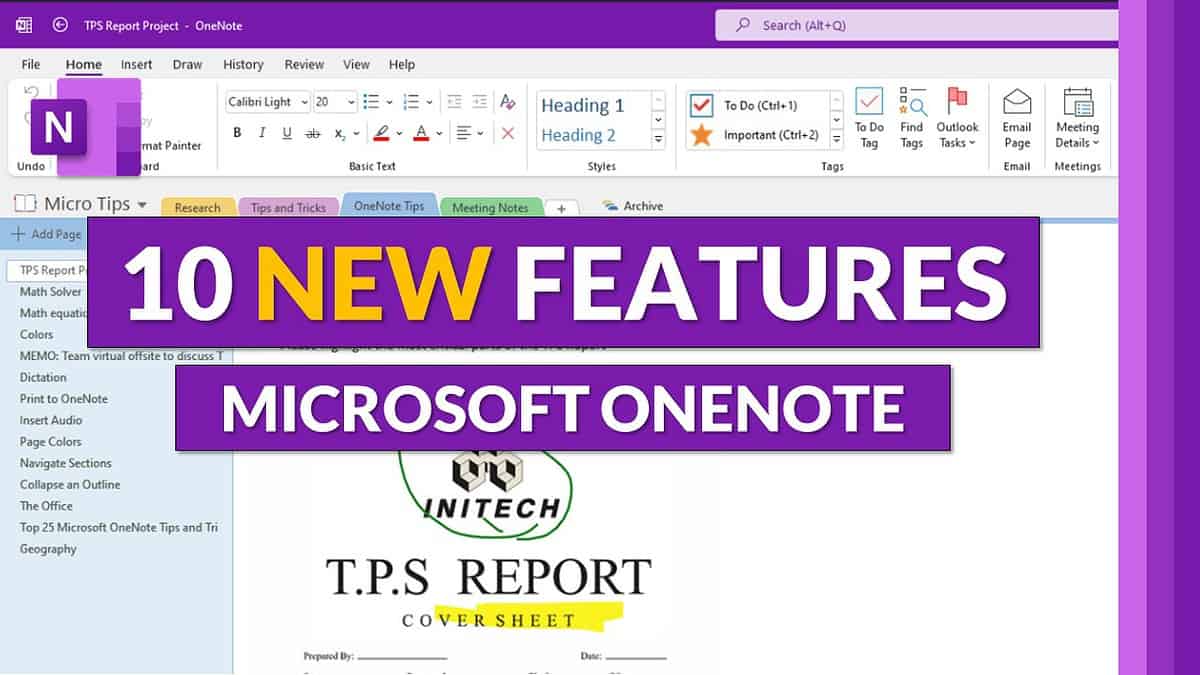Open the numbered list dropdown arrow
This screenshot has height=675, width=1200.
428,101
